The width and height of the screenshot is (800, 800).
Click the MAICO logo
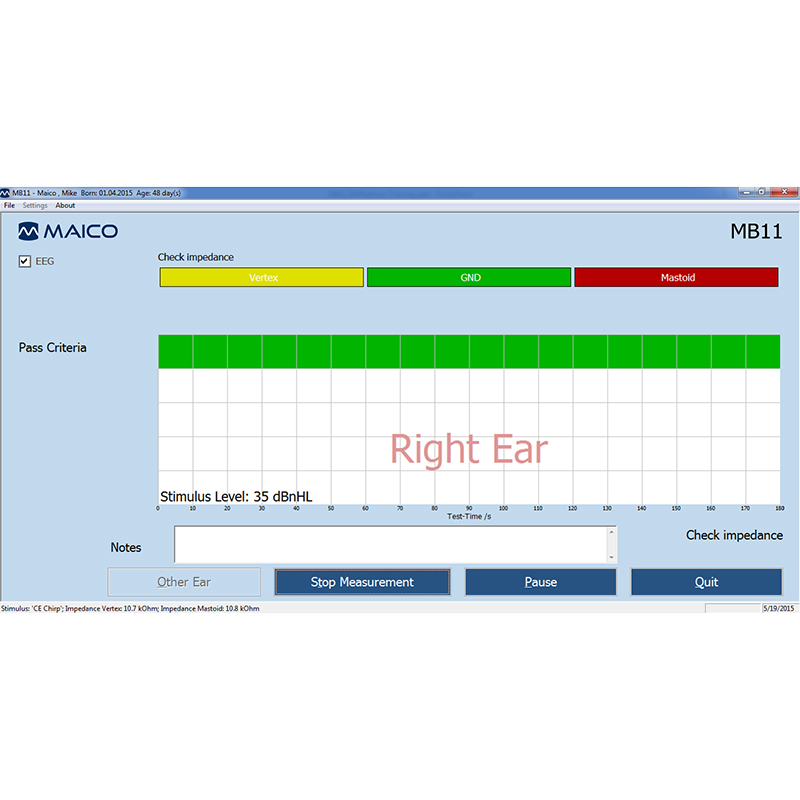click(68, 232)
